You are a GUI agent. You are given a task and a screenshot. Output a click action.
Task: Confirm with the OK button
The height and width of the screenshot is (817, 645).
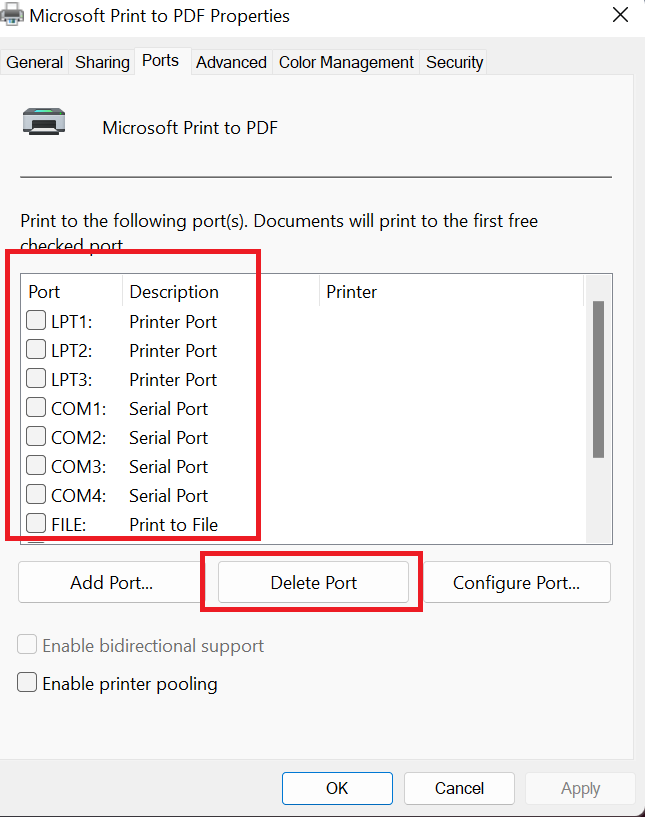pyautogui.click(x=337, y=788)
